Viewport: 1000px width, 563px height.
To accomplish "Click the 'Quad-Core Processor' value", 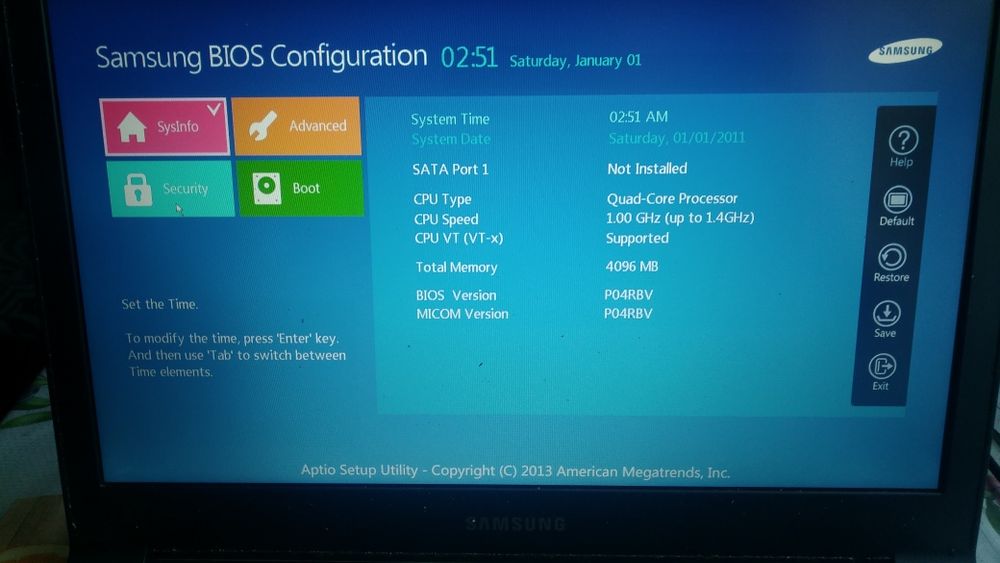I will coord(672,198).
